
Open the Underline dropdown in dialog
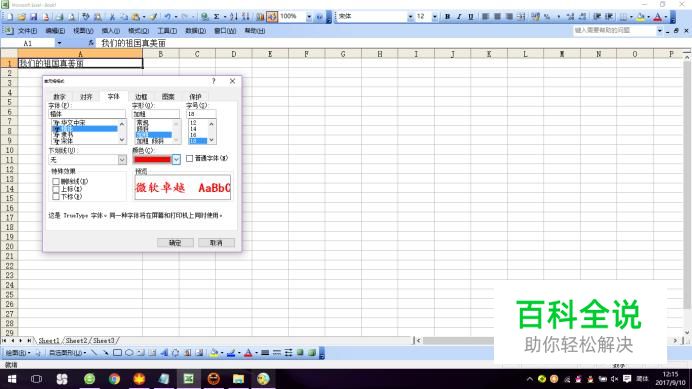click(x=122, y=159)
